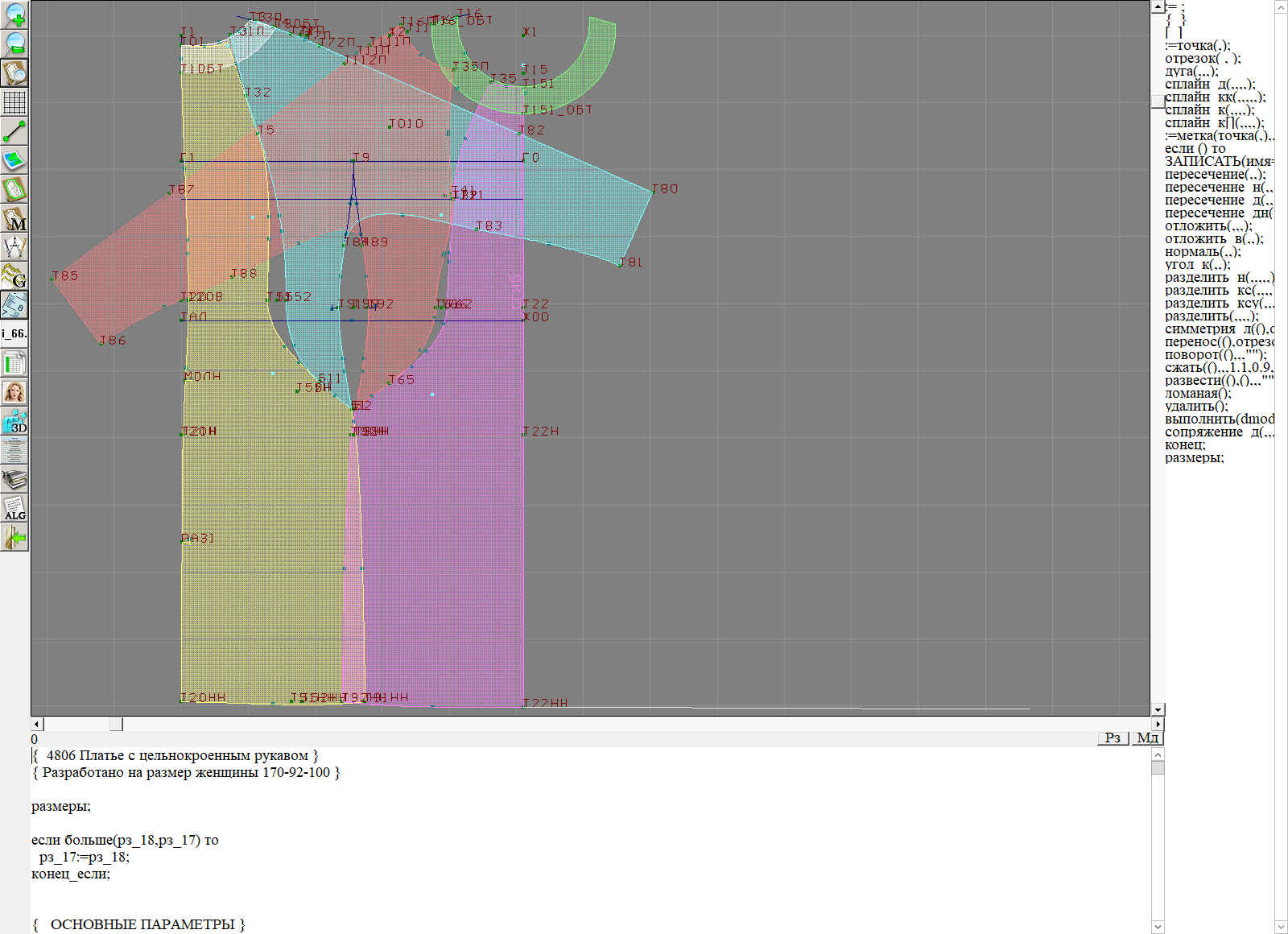Click the zoom in magnifier icon
Screen dimensions: 1288x934
[14, 14]
